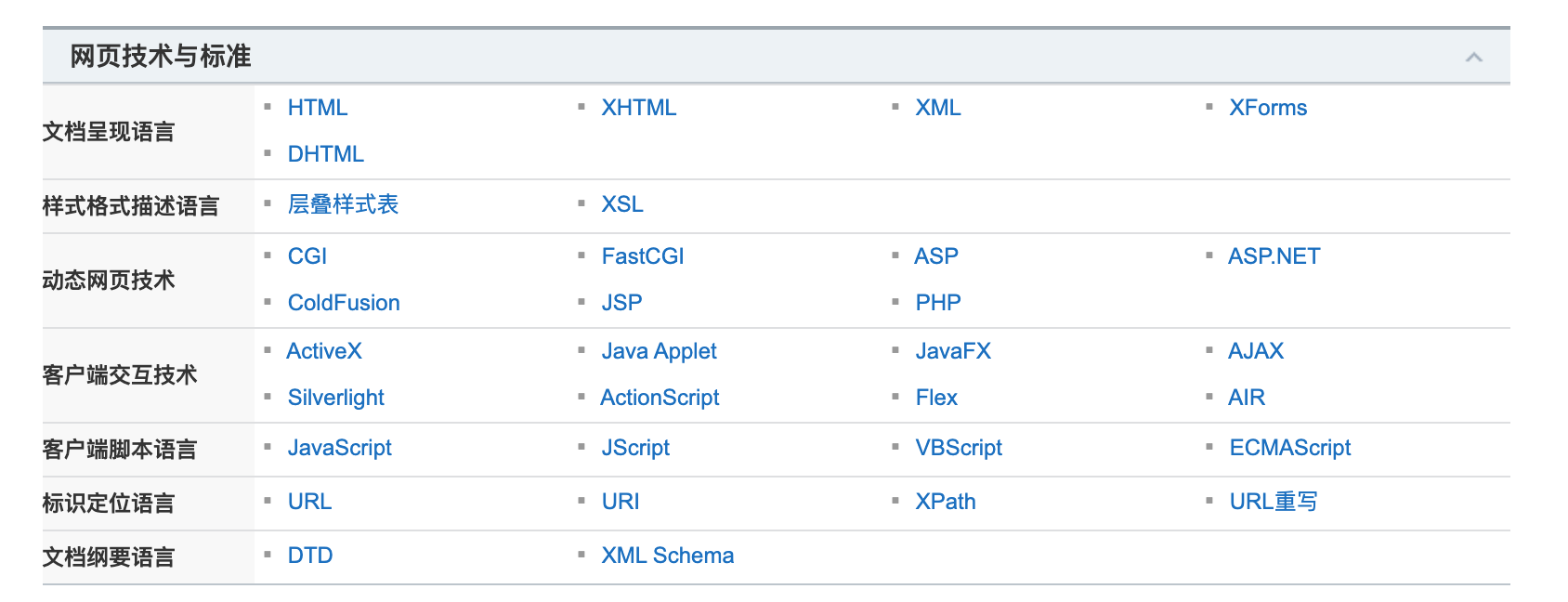Click the 网页技术与标准 header title

point(161,57)
